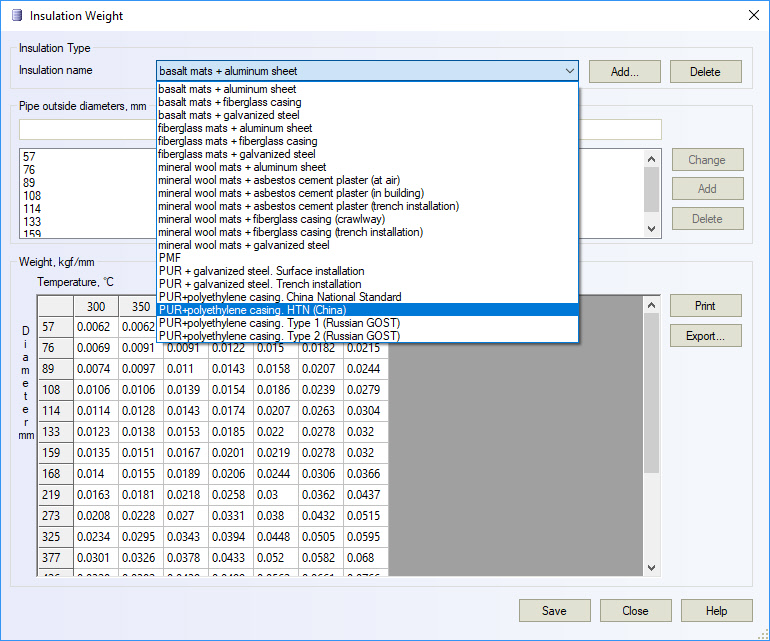The image size is (770, 641).
Task: Click cell 0.0279 in row 108
Action: (x=366, y=390)
